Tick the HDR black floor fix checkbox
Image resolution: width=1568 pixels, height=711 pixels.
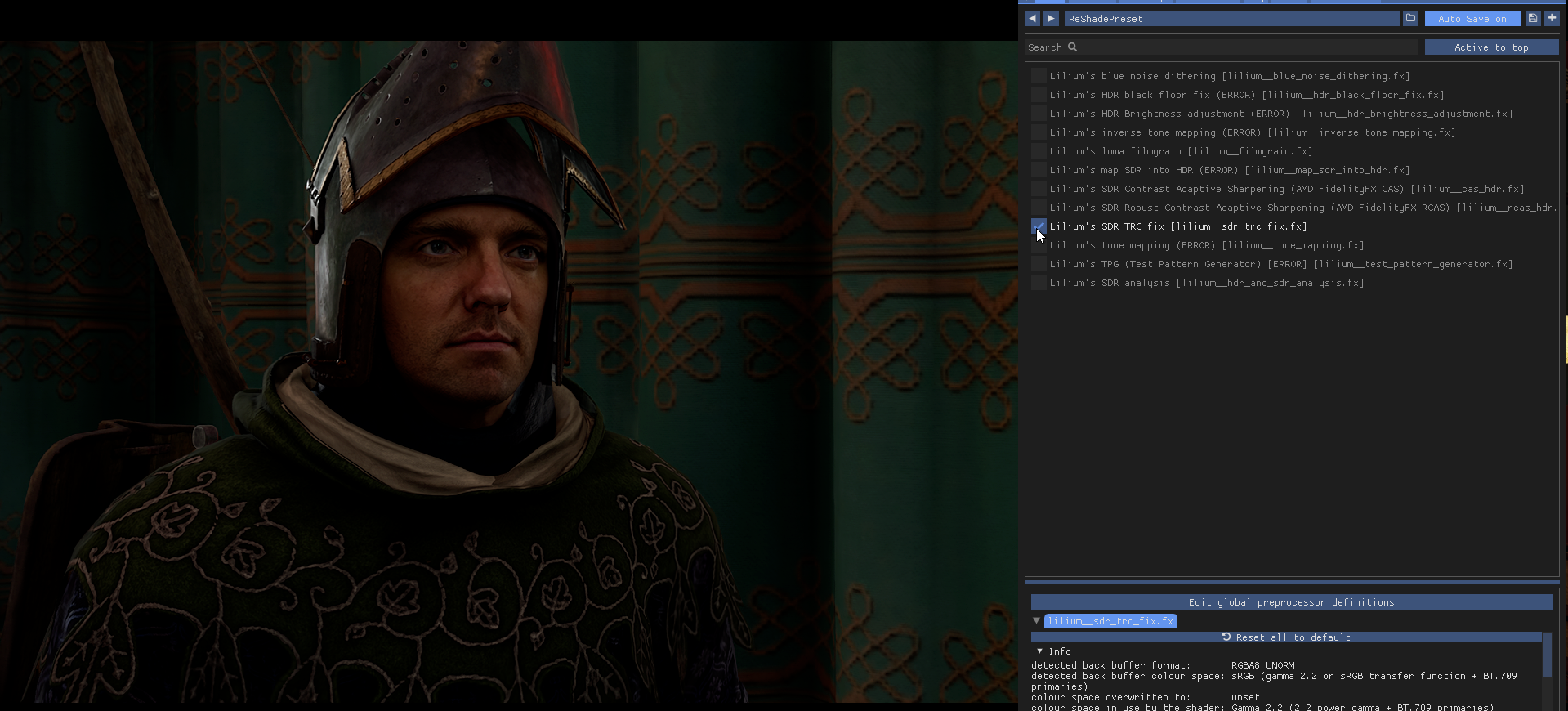tap(1039, 95)
